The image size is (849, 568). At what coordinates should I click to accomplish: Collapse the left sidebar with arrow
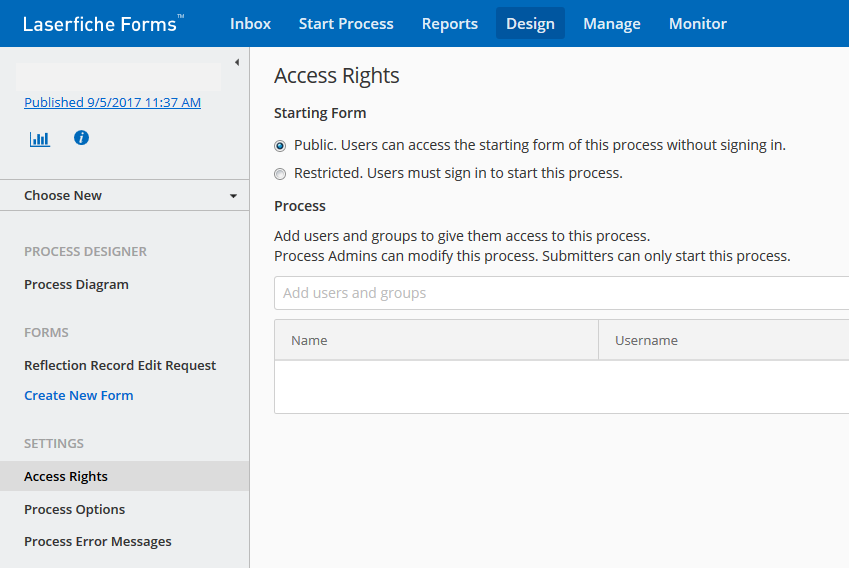click(237, 62)
